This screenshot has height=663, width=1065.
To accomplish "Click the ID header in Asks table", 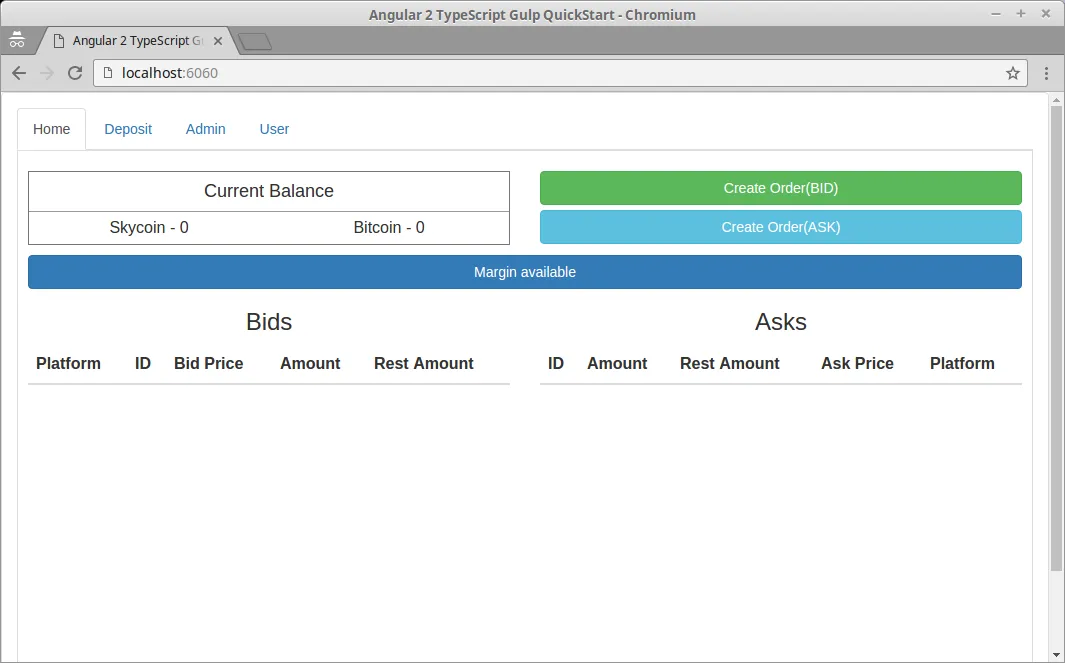I will pyautogui.click(x=556, y=363).
